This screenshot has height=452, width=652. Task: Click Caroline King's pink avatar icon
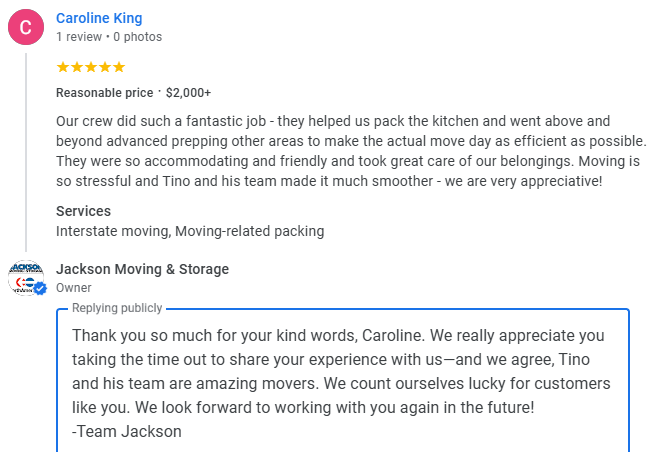tap(26, 27)
